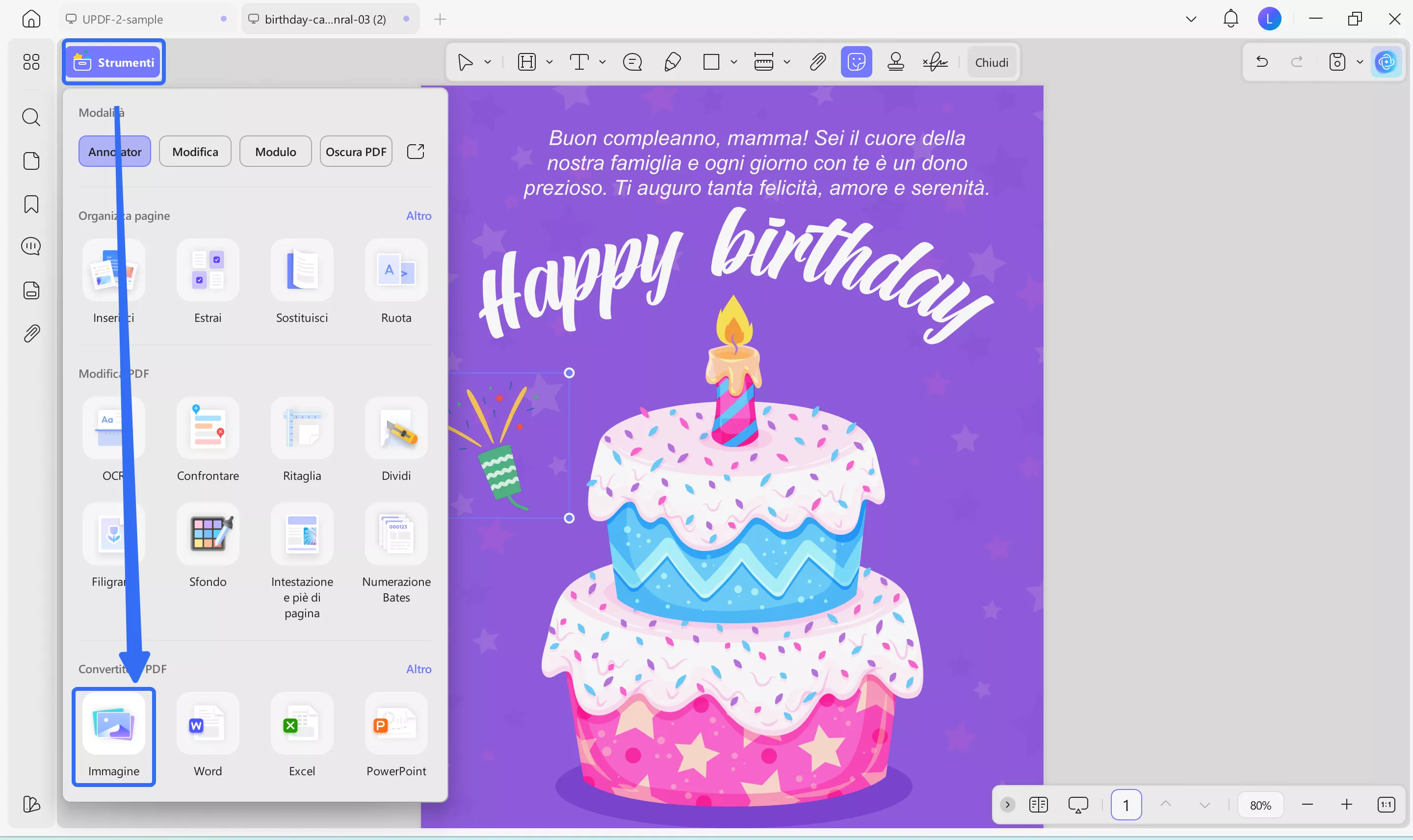Viewport: 1413px width, 840px height.
Task: Activate Oscura PDF mode
Action: coord(355,151)
